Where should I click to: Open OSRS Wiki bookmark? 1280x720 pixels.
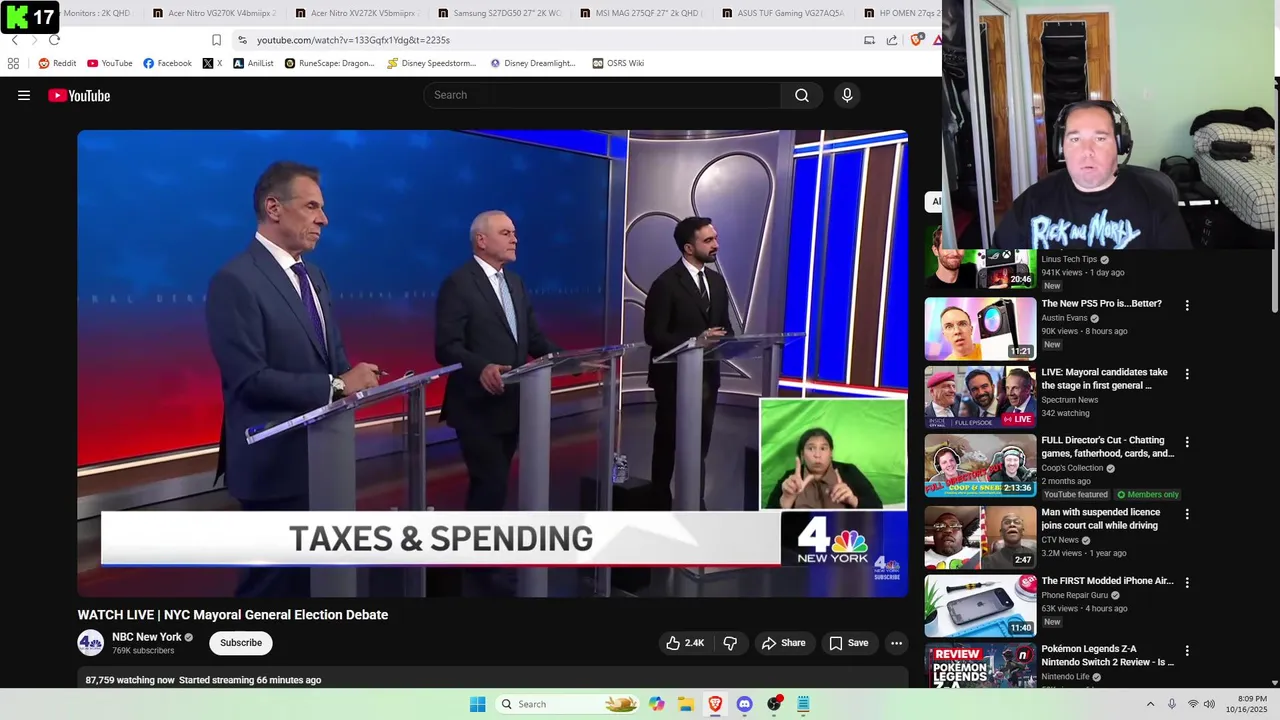coord(618,63)
